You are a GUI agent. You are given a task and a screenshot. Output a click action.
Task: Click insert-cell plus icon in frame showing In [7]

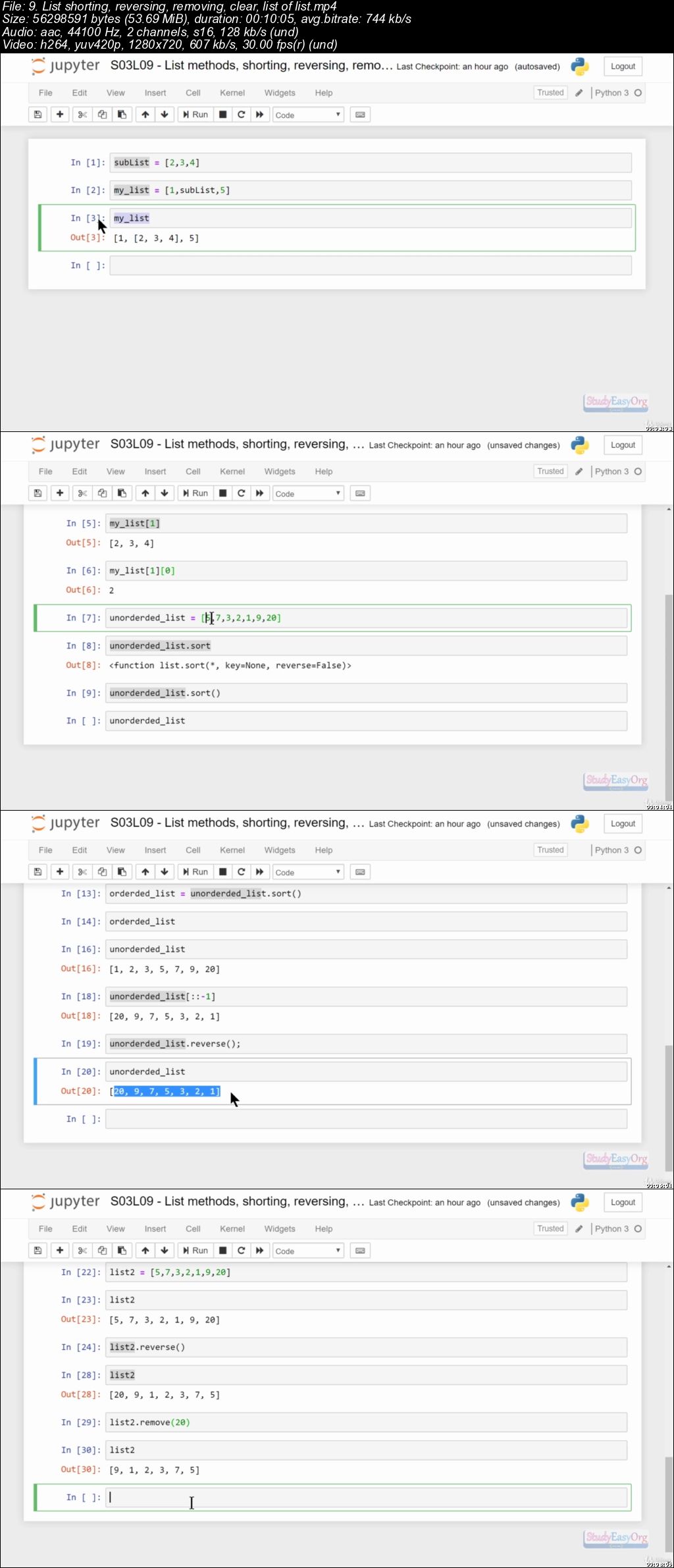click(x=60, y=493)
